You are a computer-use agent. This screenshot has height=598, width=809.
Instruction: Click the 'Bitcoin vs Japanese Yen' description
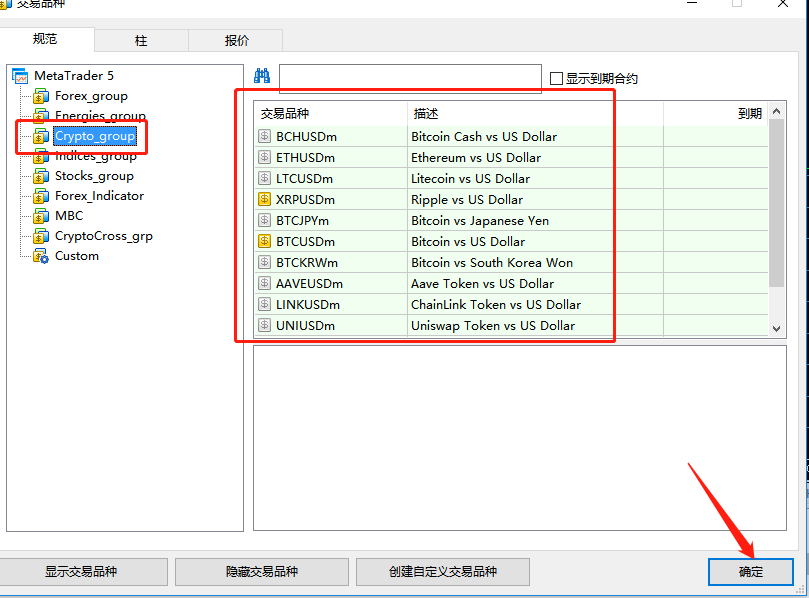pos(480,221)
